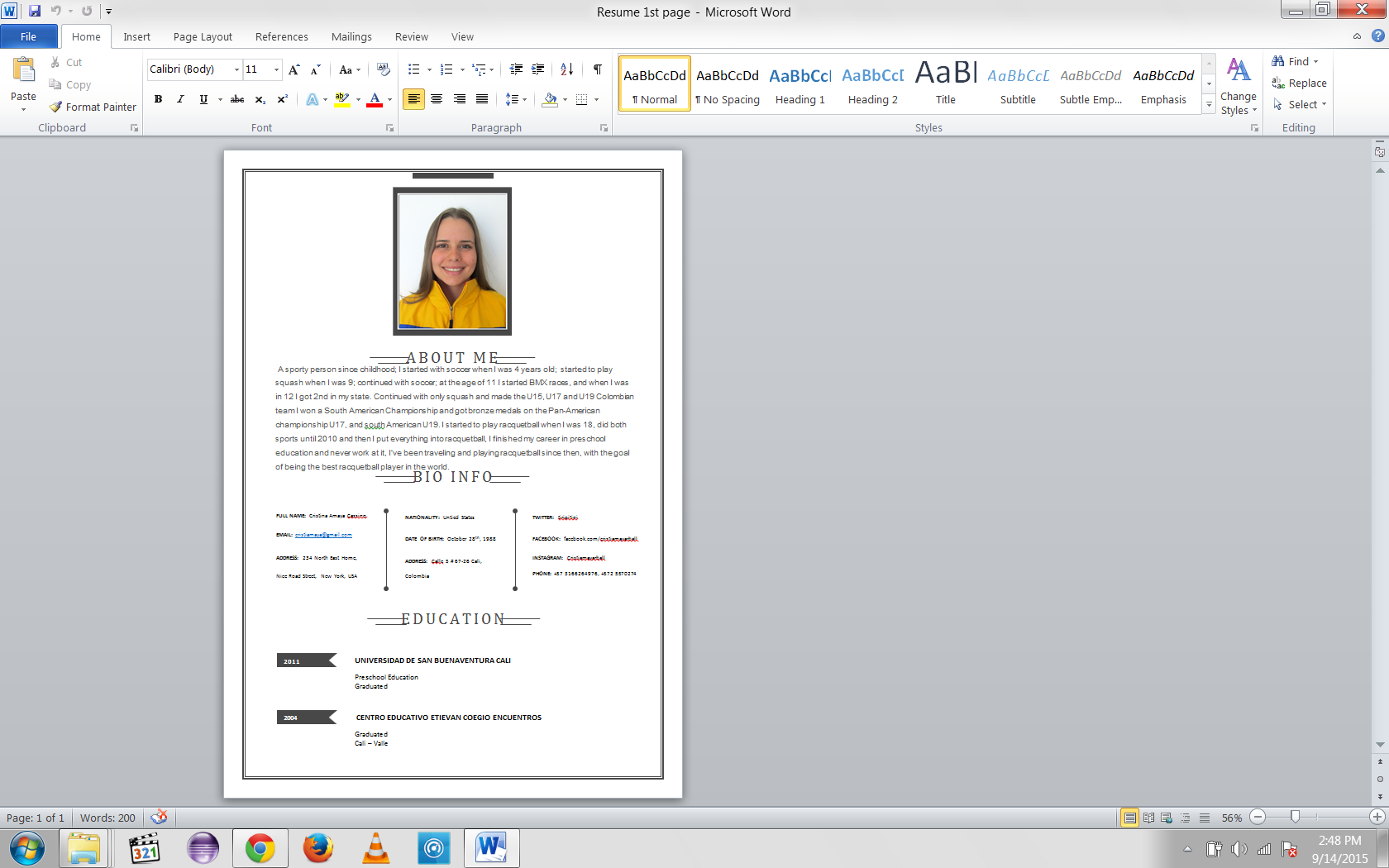
Task: Switch to the Insert tab
Action: tap(136, 36)
